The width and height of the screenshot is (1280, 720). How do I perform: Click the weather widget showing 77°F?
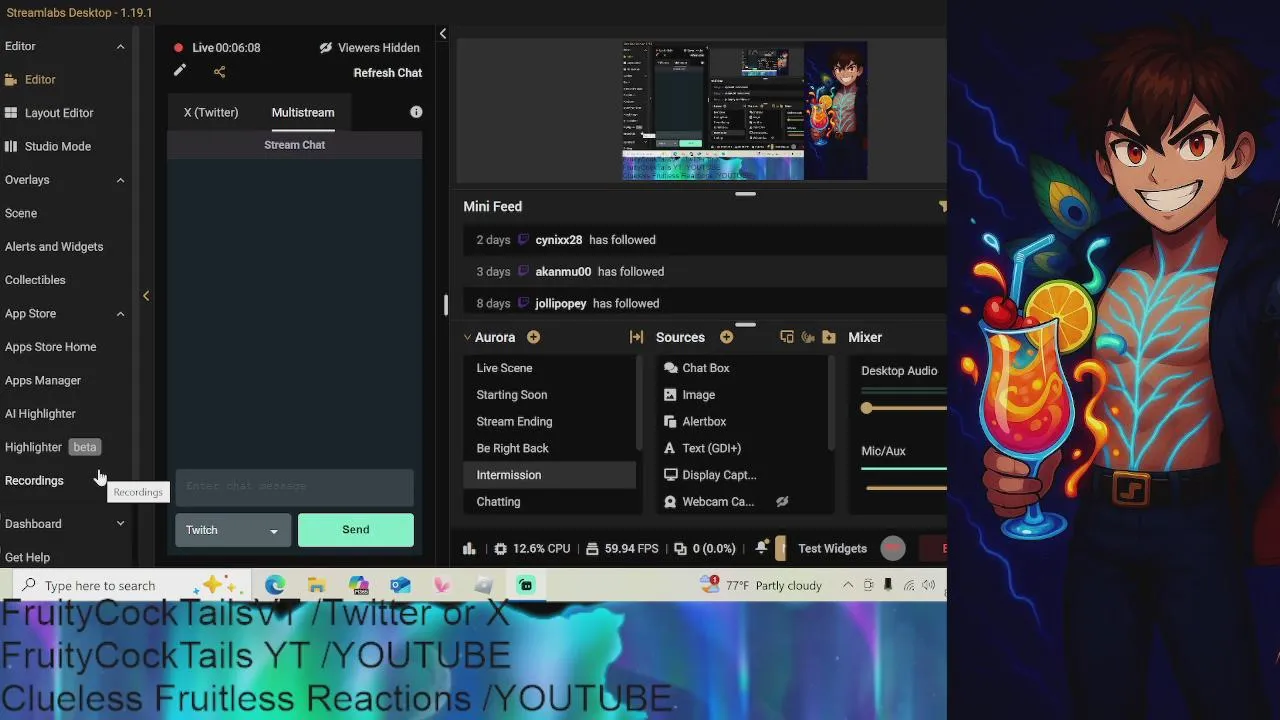[x=761, y=585]
